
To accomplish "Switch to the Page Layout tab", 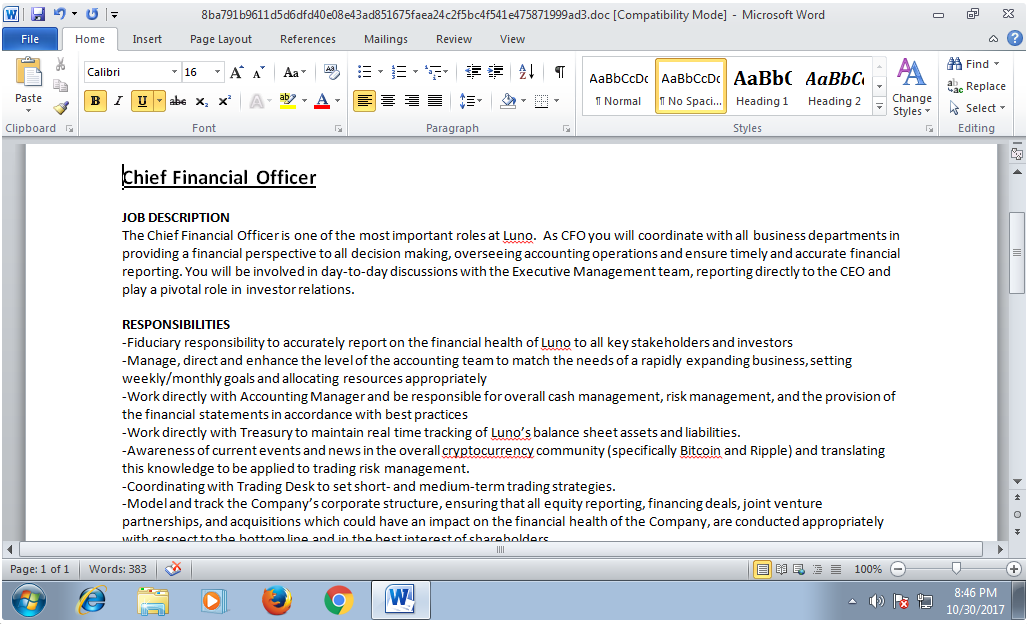I will pyautogui.click(x=221, y=39).
